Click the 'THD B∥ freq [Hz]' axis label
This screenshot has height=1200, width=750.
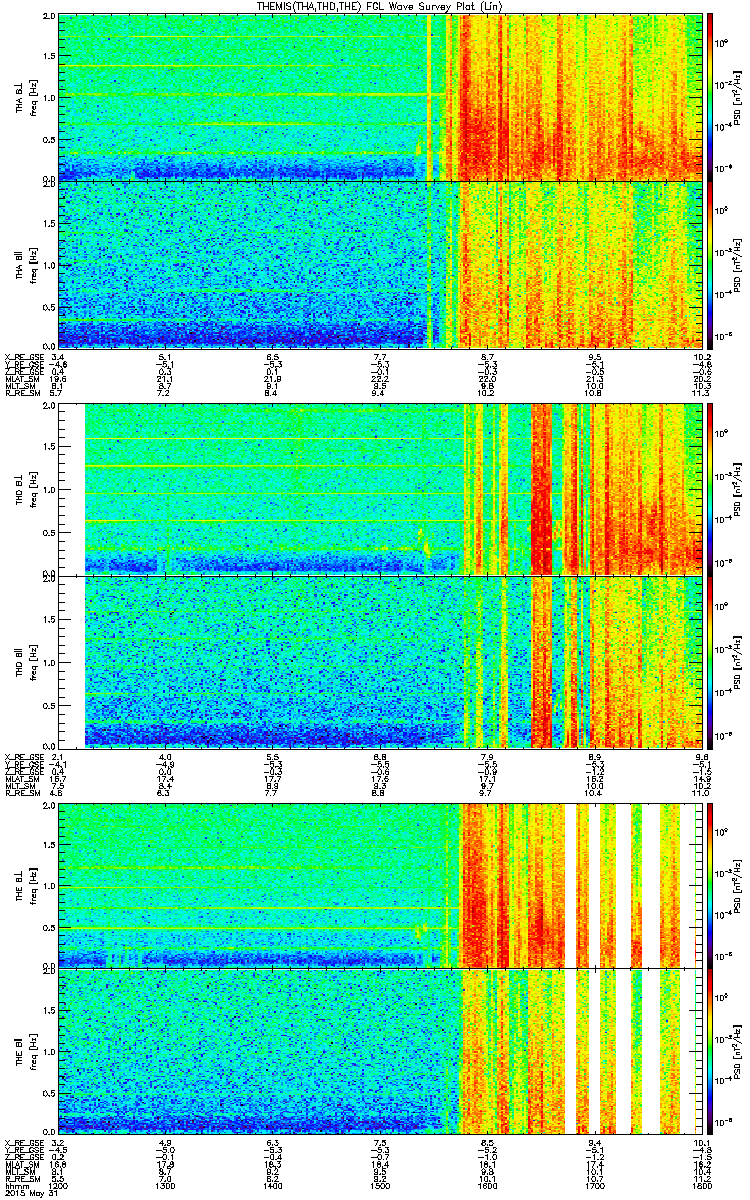pyautogui.click(x=26, y=662)
